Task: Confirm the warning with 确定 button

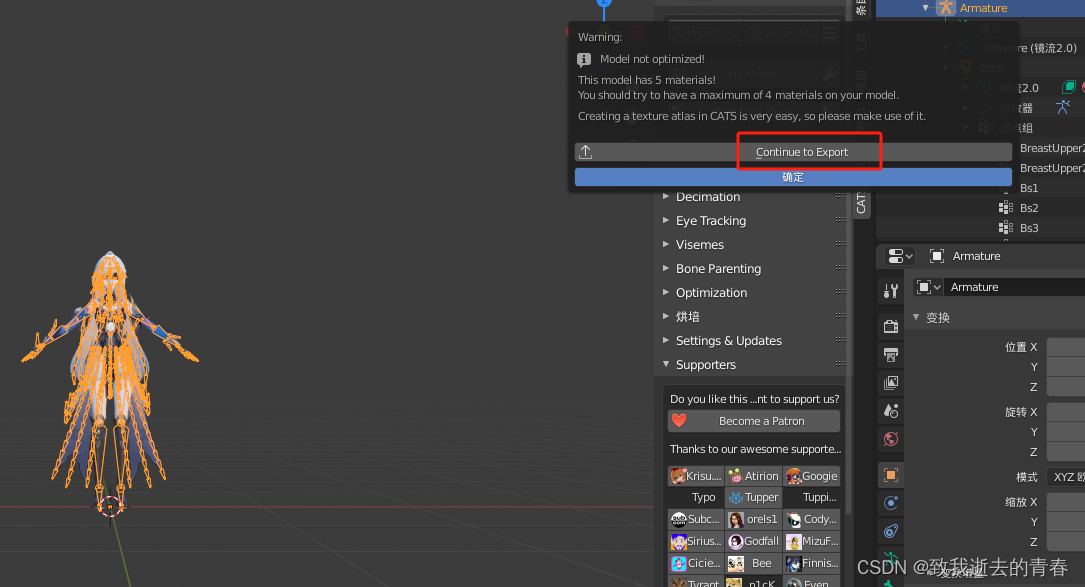Action: (793, 177)
